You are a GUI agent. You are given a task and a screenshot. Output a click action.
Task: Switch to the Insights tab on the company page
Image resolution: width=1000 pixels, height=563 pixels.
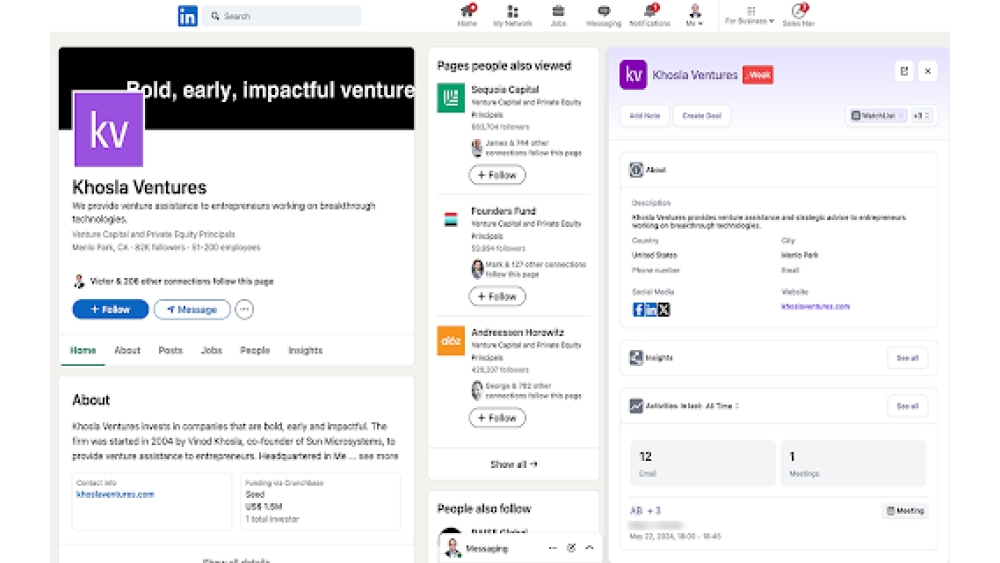[305, 350]
